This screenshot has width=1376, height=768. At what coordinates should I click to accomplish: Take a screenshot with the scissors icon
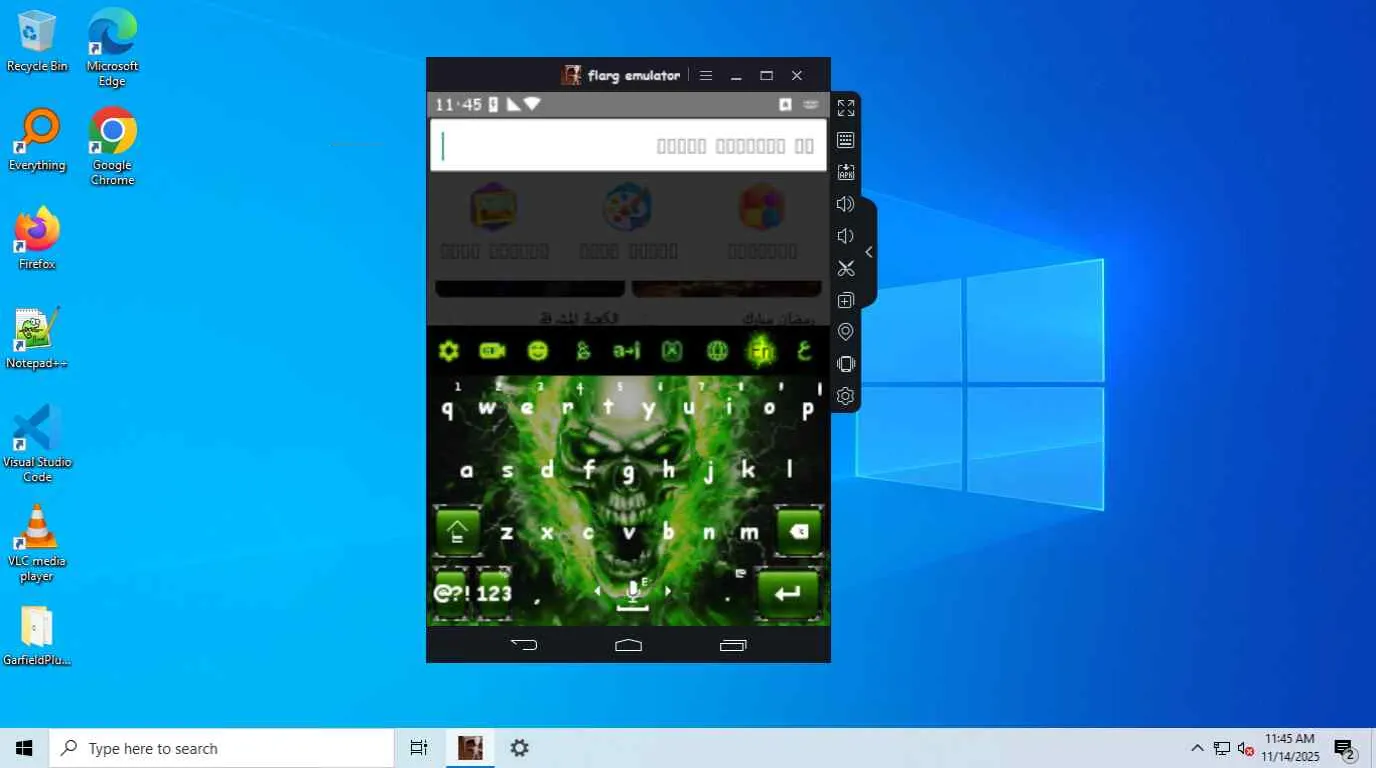click(846, 268)
